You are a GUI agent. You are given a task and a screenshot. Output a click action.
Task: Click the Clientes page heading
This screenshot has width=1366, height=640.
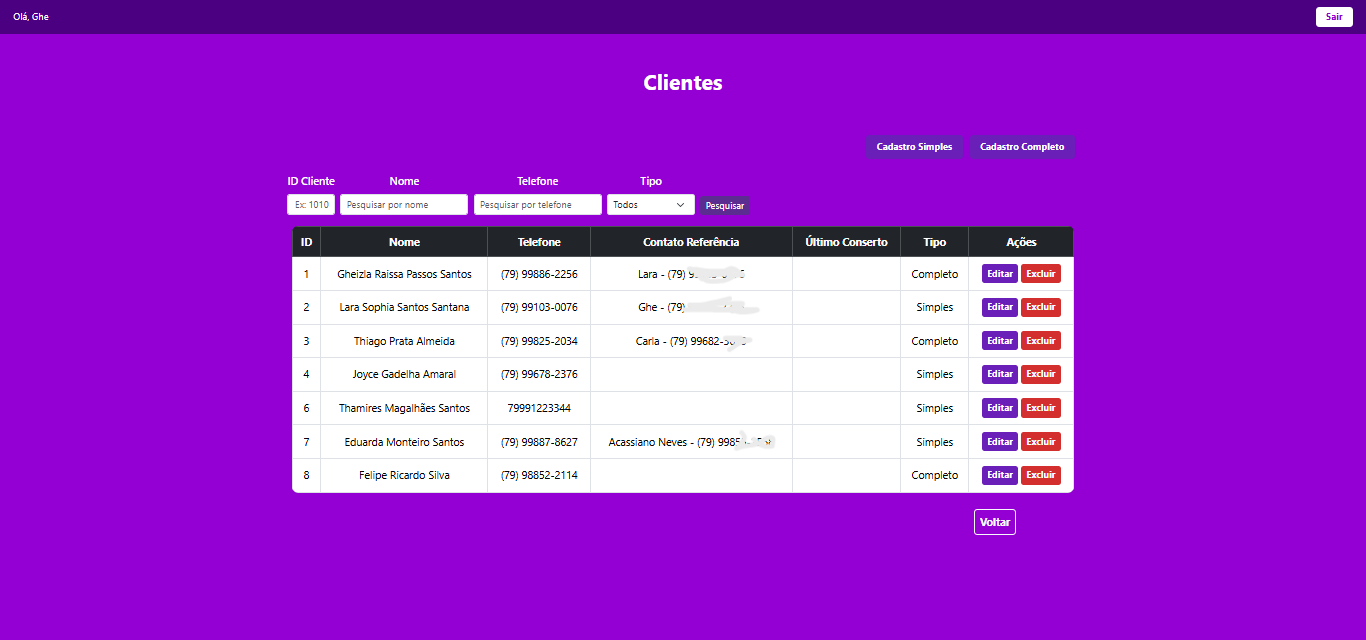click(x=683, y=83)
